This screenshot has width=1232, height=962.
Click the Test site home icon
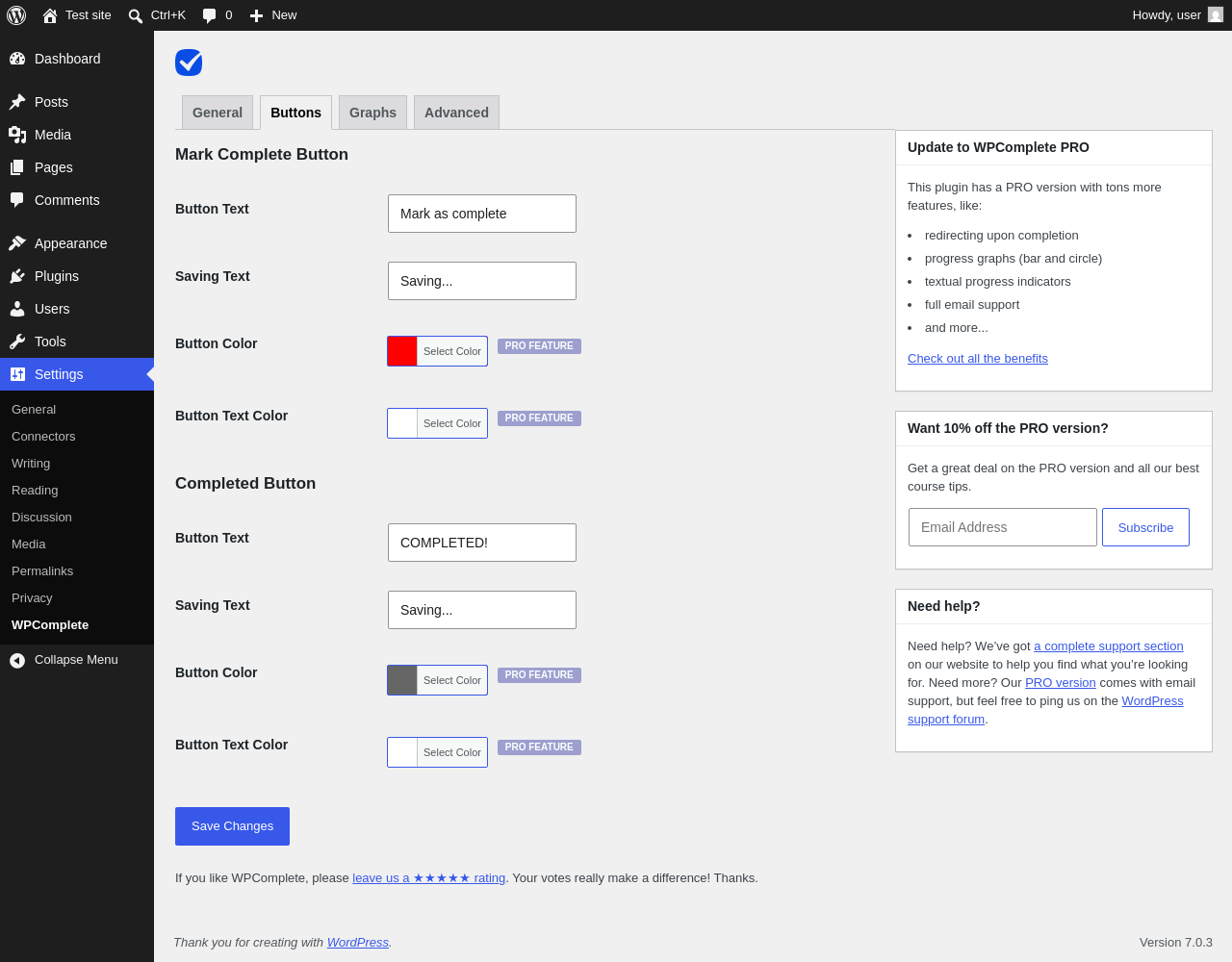click(50, 15)
